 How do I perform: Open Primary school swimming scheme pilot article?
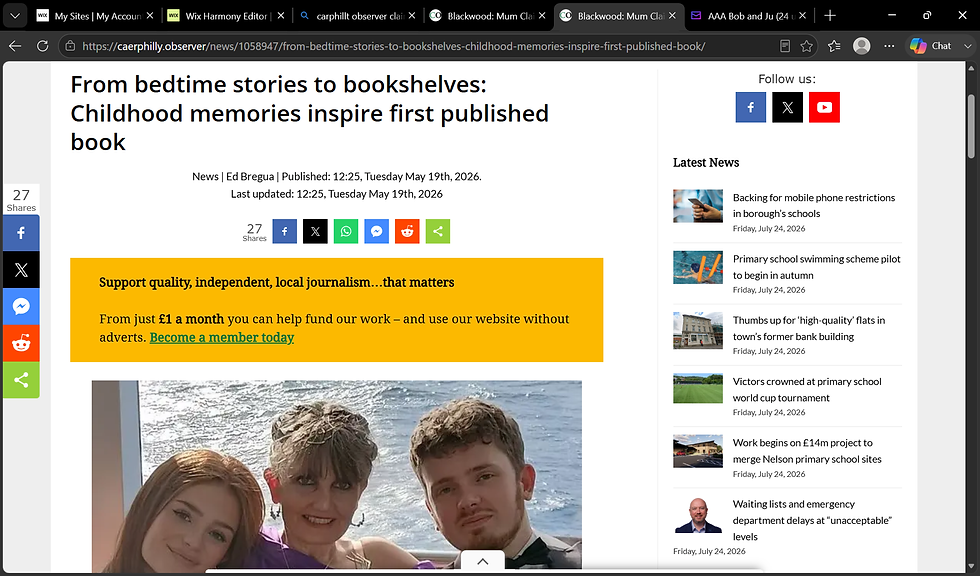click(x=816, y=267)
